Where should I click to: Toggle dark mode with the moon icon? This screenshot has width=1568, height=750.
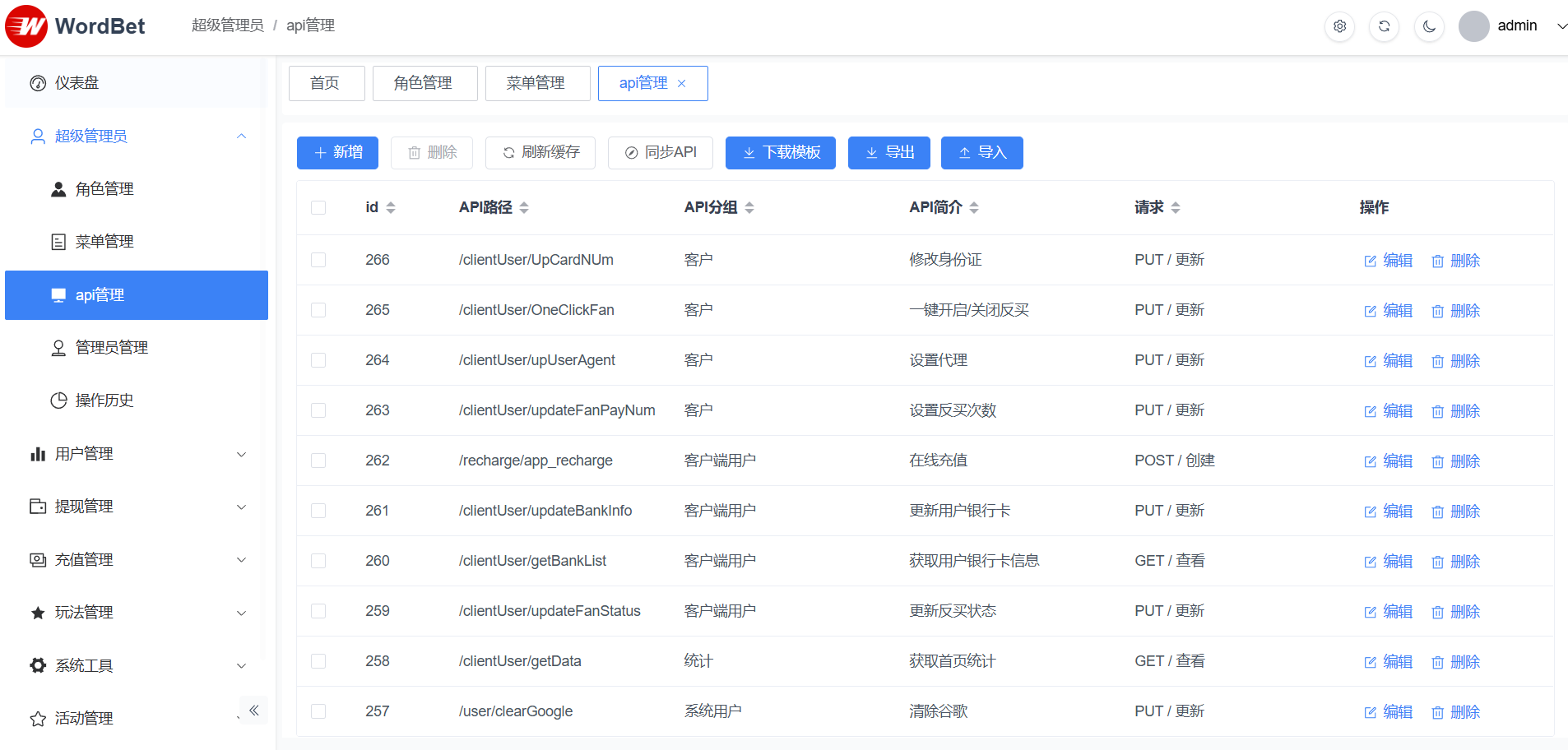tap(1429, 26)
